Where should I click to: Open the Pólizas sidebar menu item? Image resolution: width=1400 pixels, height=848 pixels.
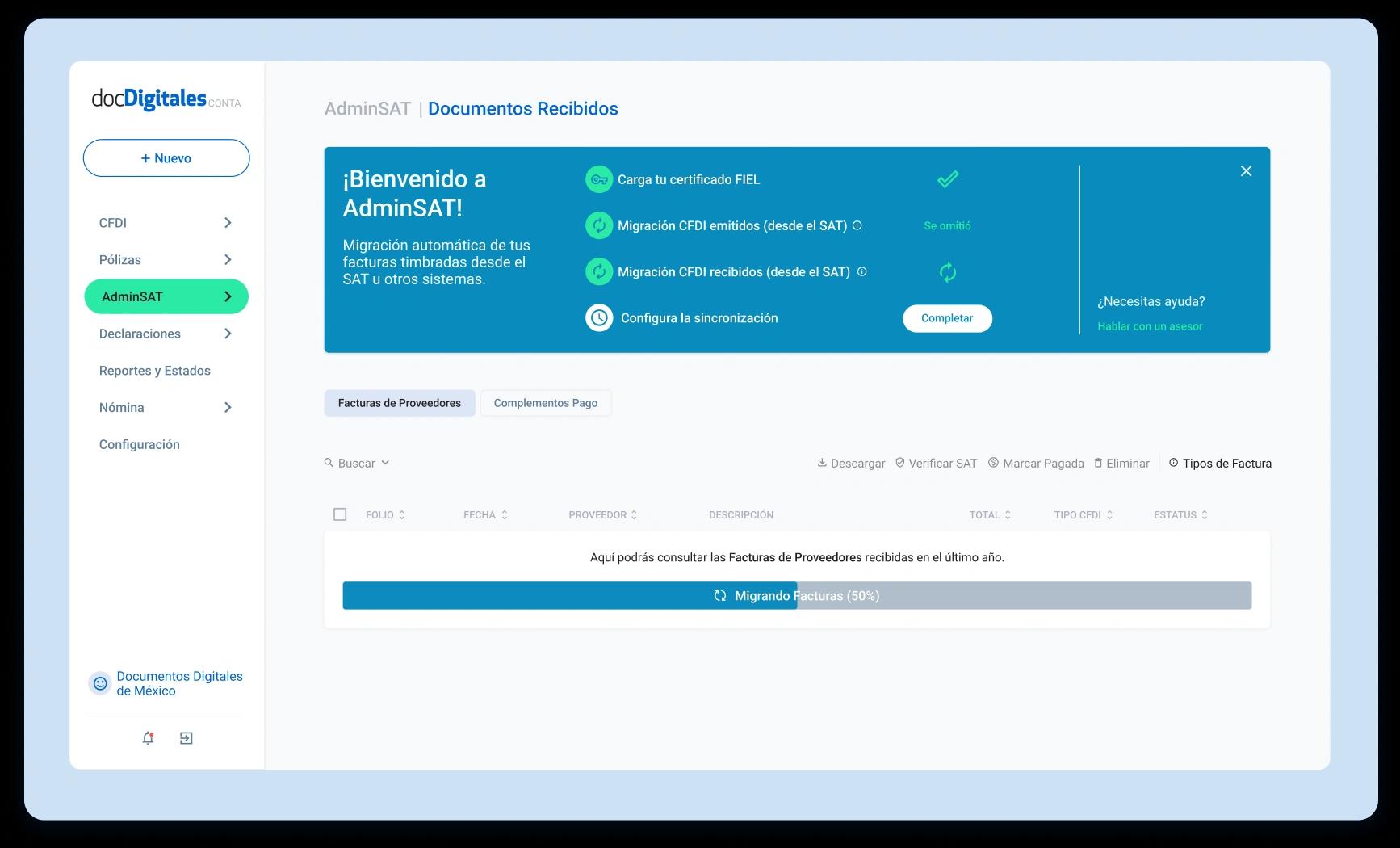(x=166, y=260)
